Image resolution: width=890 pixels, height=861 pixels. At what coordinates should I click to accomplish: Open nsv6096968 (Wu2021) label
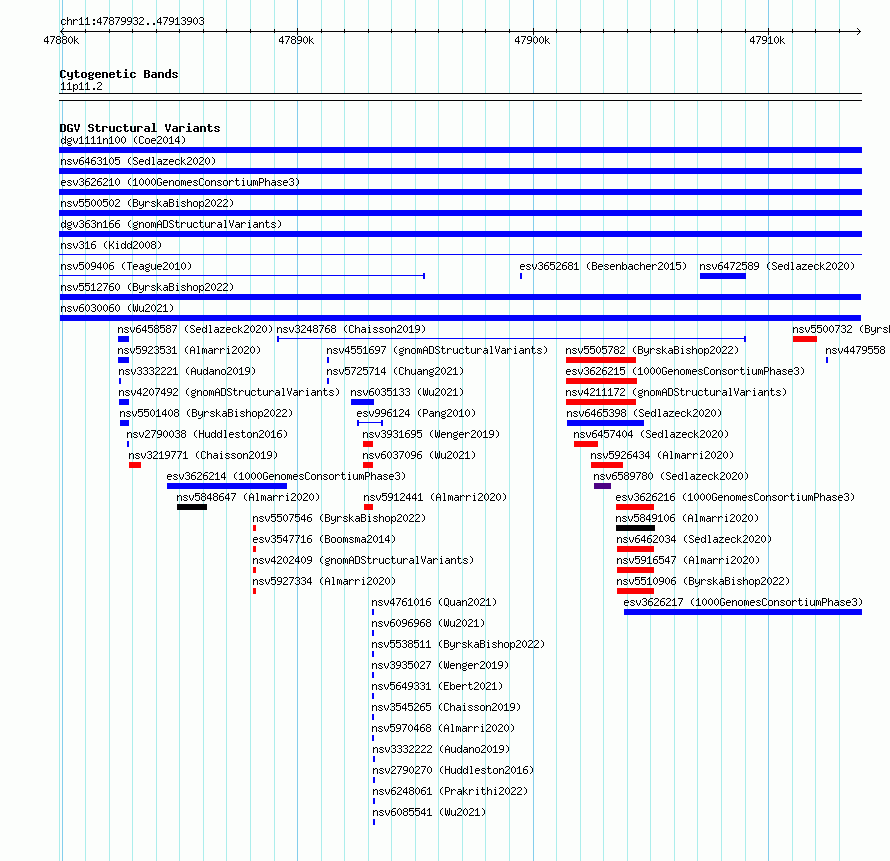[x=428, y=623]
